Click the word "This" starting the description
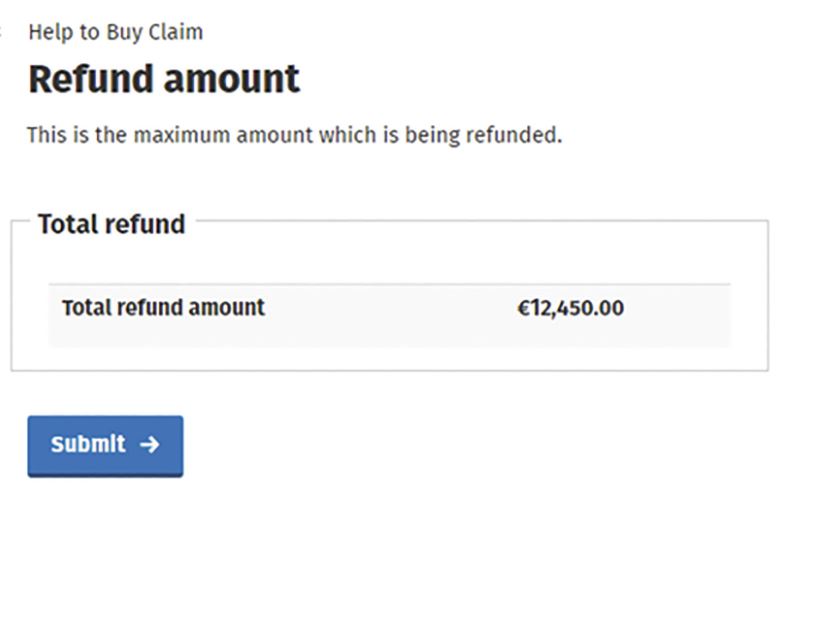 pyautogui.click(x=46, y=135)
